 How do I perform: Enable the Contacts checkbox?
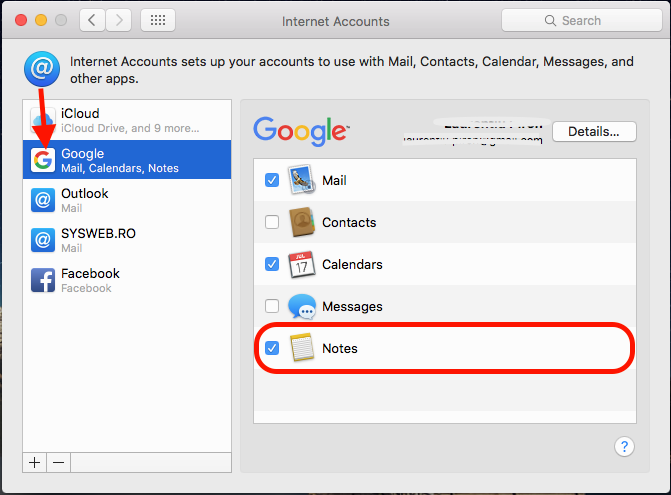click(272, 222)
